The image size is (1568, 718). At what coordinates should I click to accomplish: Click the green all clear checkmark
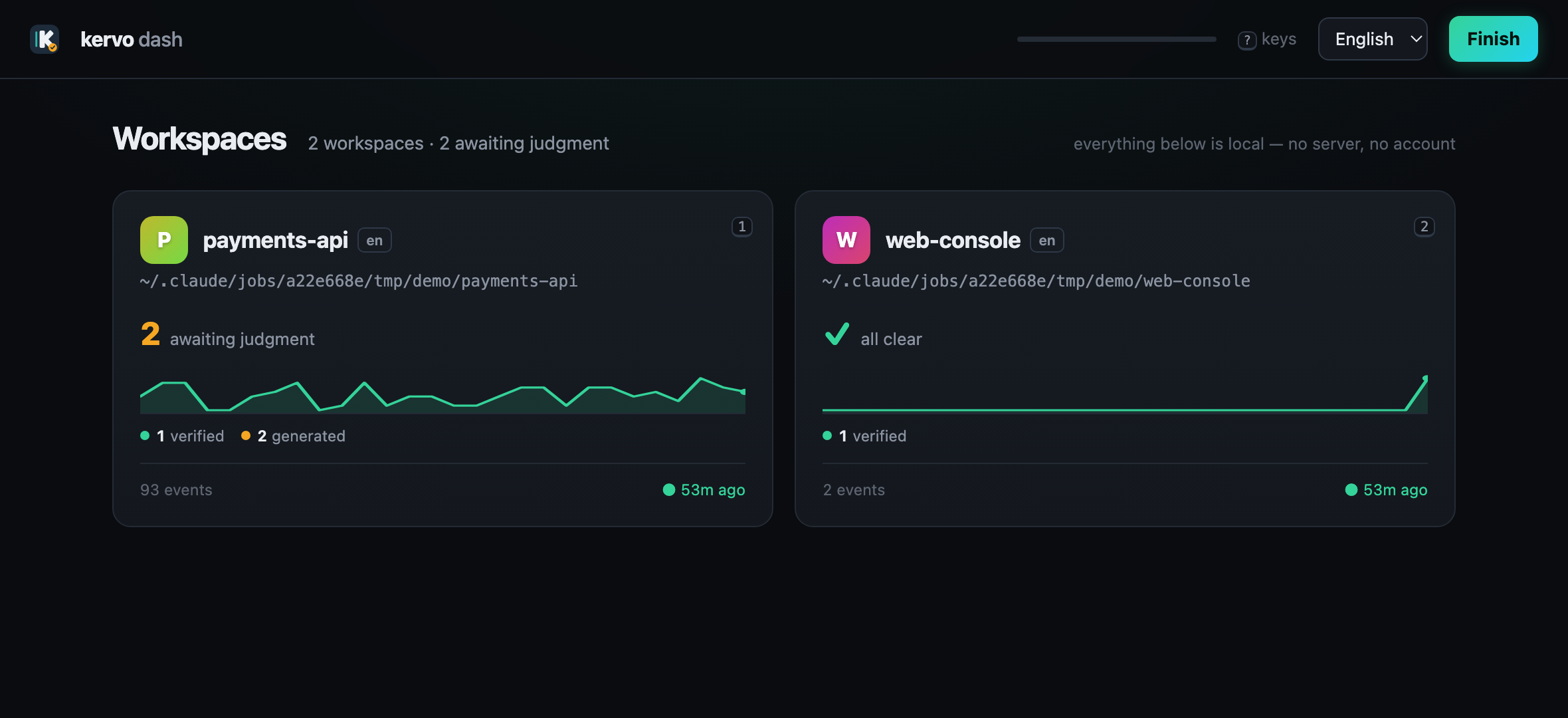click(x=837, y=334)
